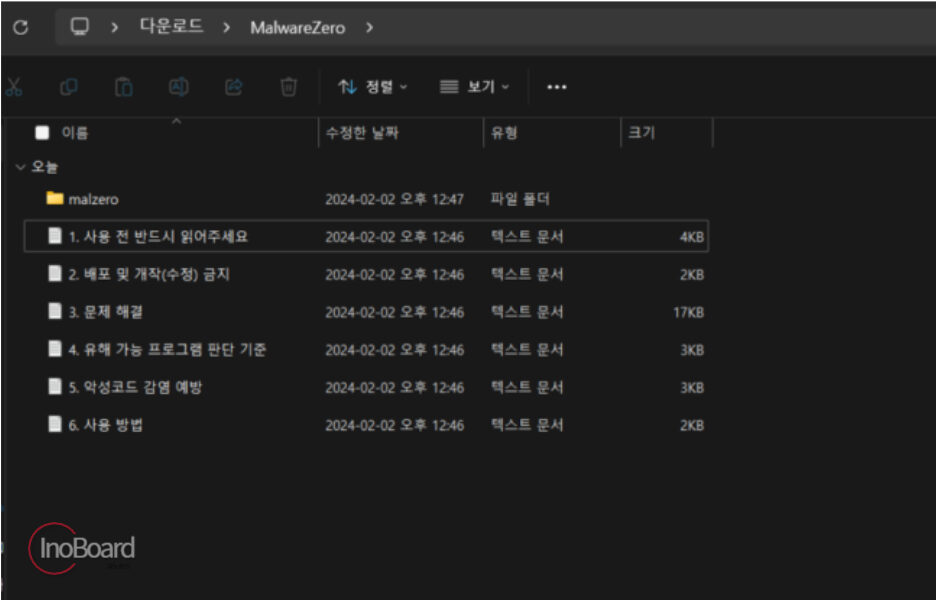Expand chevron after the monitor icon in breadcrumb

pyautogui.click(x=115, y=27)
